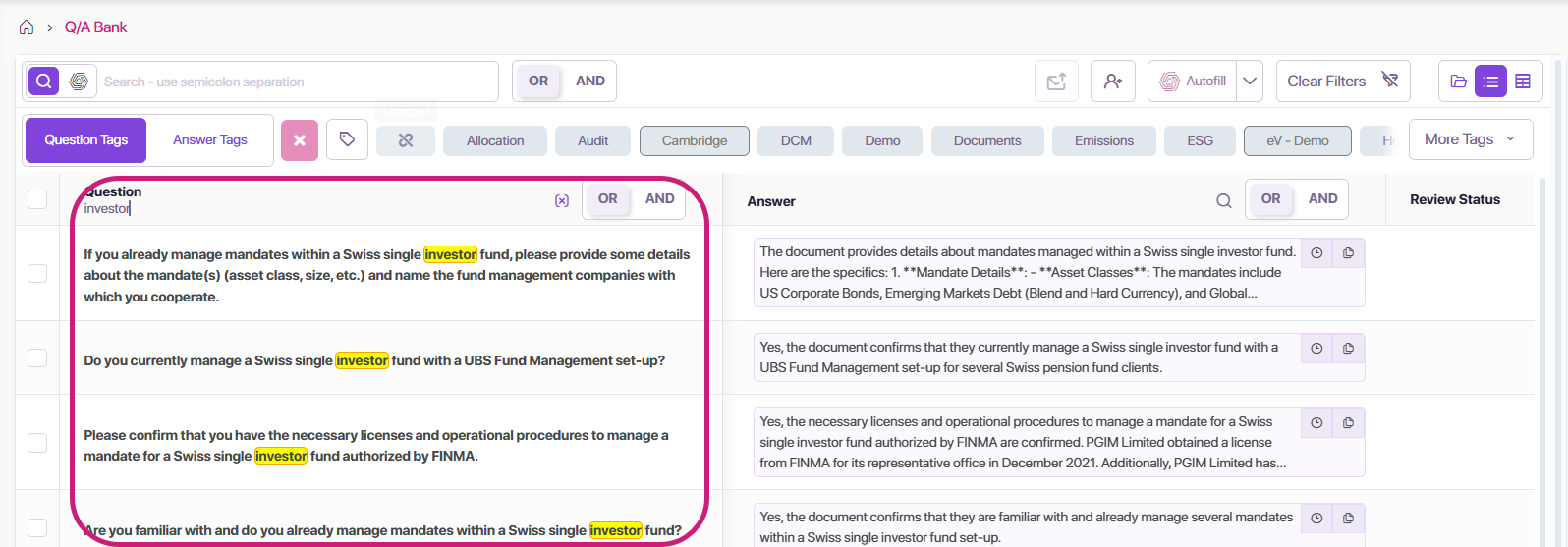Viewport: 1568px width, 547px height.
Task: Switch to table grid view icon
Action: 1523,82
